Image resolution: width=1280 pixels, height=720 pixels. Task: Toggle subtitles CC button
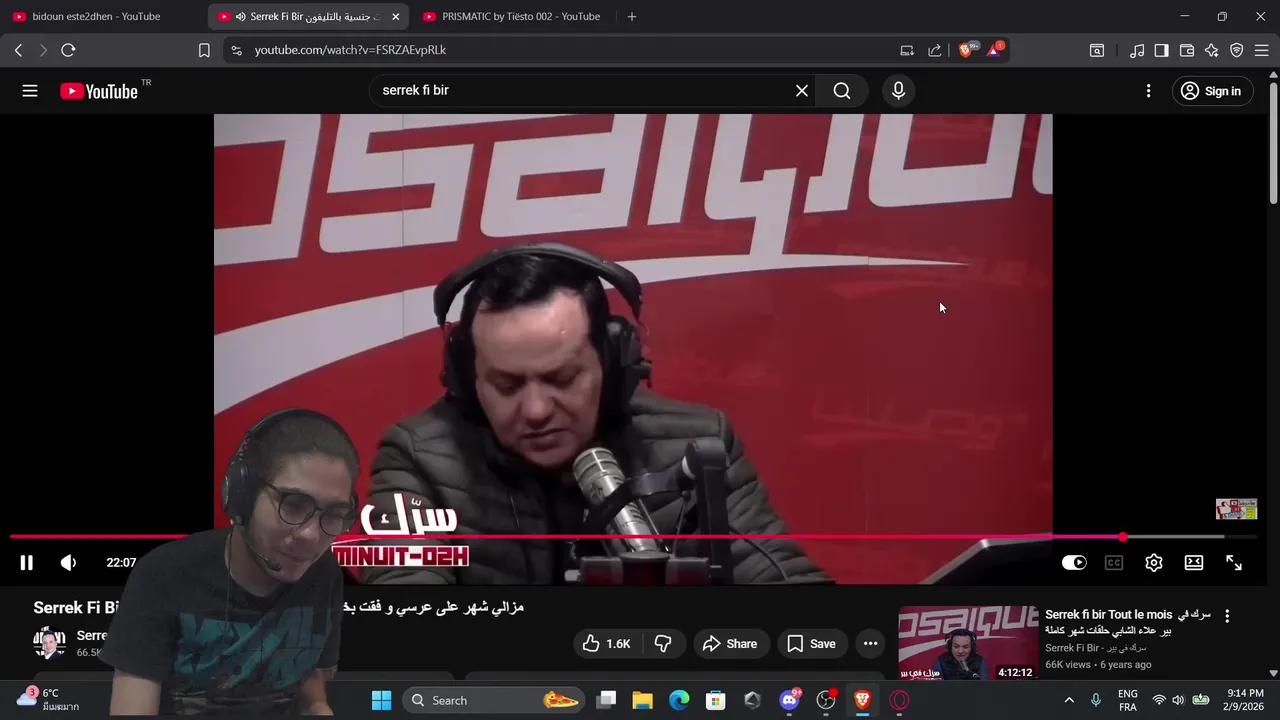pos(1113,563)
